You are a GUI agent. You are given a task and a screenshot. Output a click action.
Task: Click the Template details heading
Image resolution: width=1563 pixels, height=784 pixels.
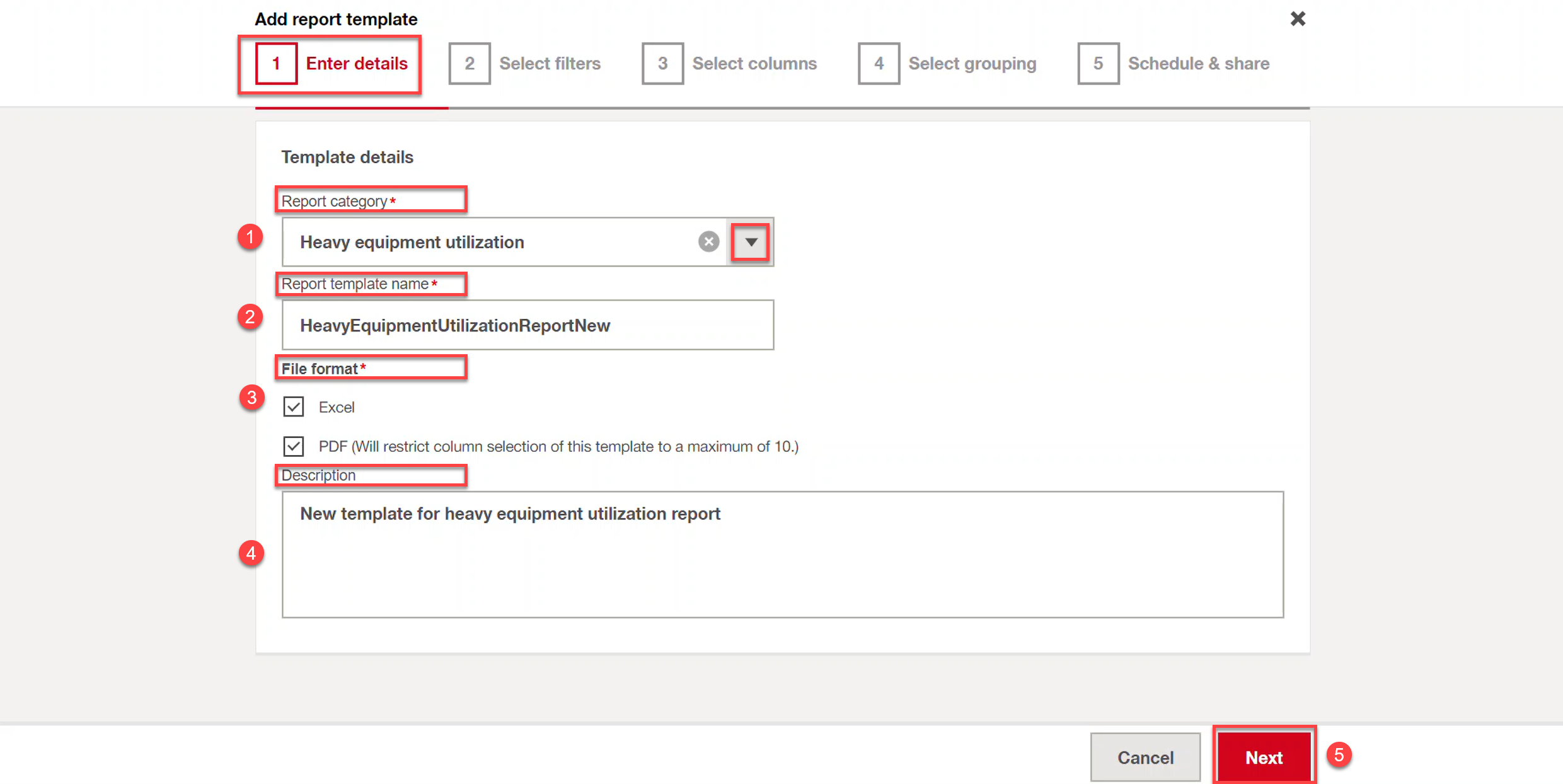[x=347, y=157]
